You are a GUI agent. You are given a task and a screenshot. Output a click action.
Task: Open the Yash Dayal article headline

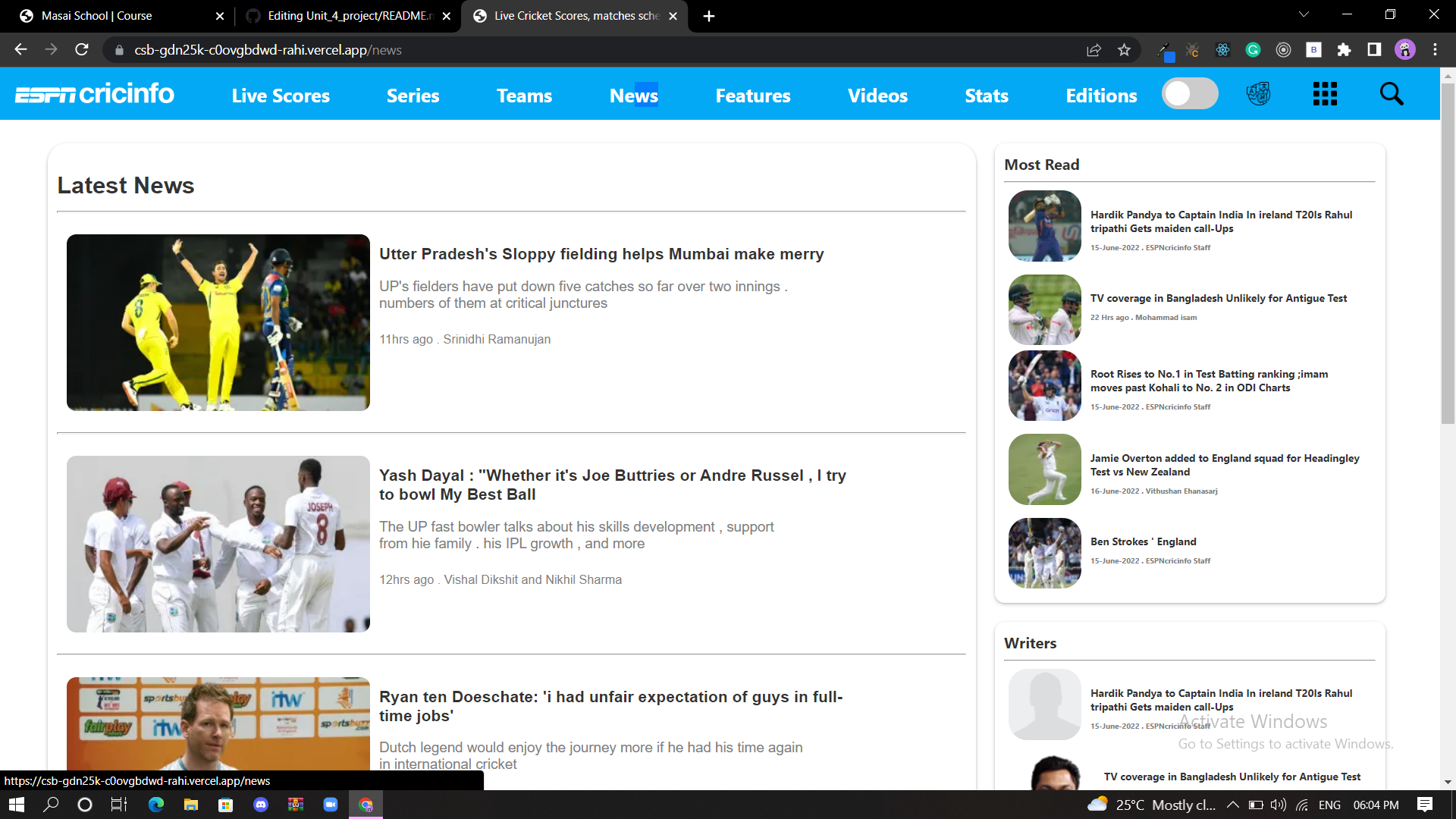point(612,485)
